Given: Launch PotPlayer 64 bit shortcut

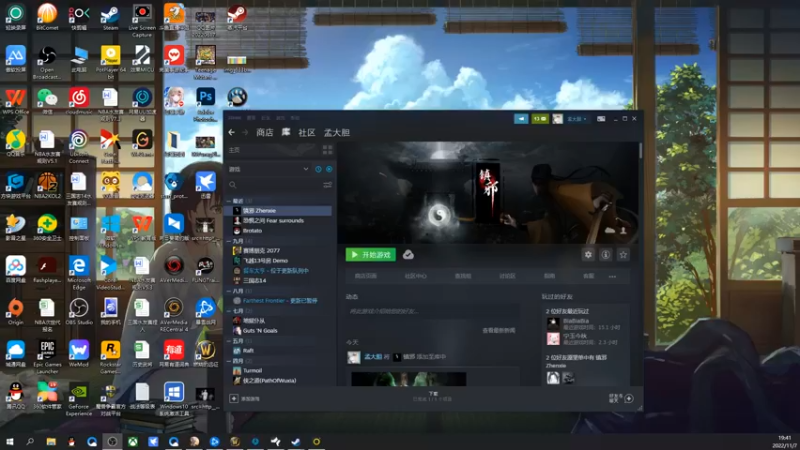Looking at the screenshot, I should 110,62.
